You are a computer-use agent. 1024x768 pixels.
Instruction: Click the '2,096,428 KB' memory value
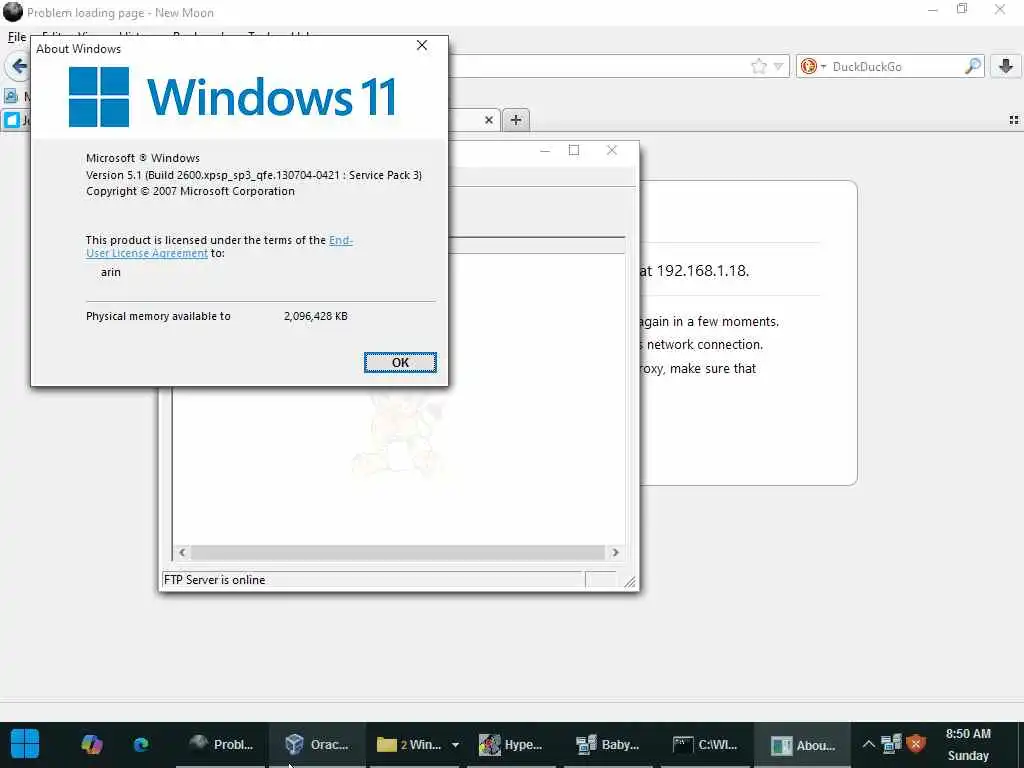click(315, 316)
